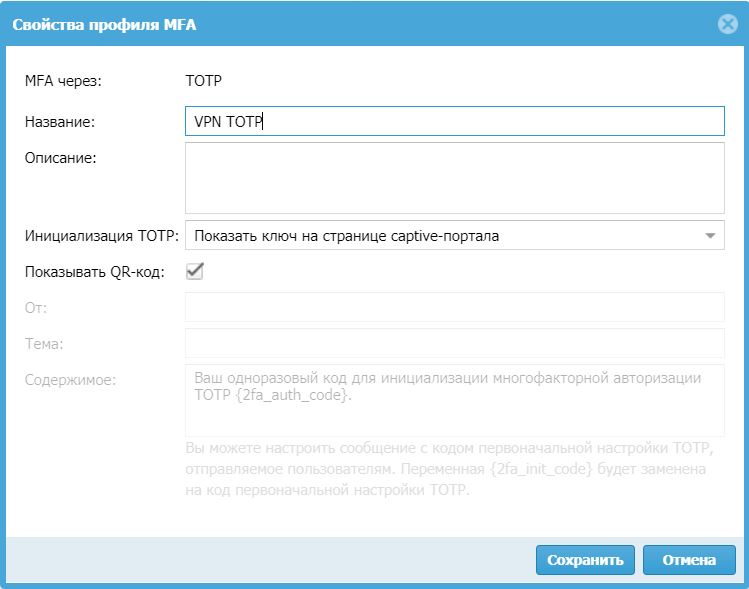Click the TOTP value next to MFA через

[204, 79]
